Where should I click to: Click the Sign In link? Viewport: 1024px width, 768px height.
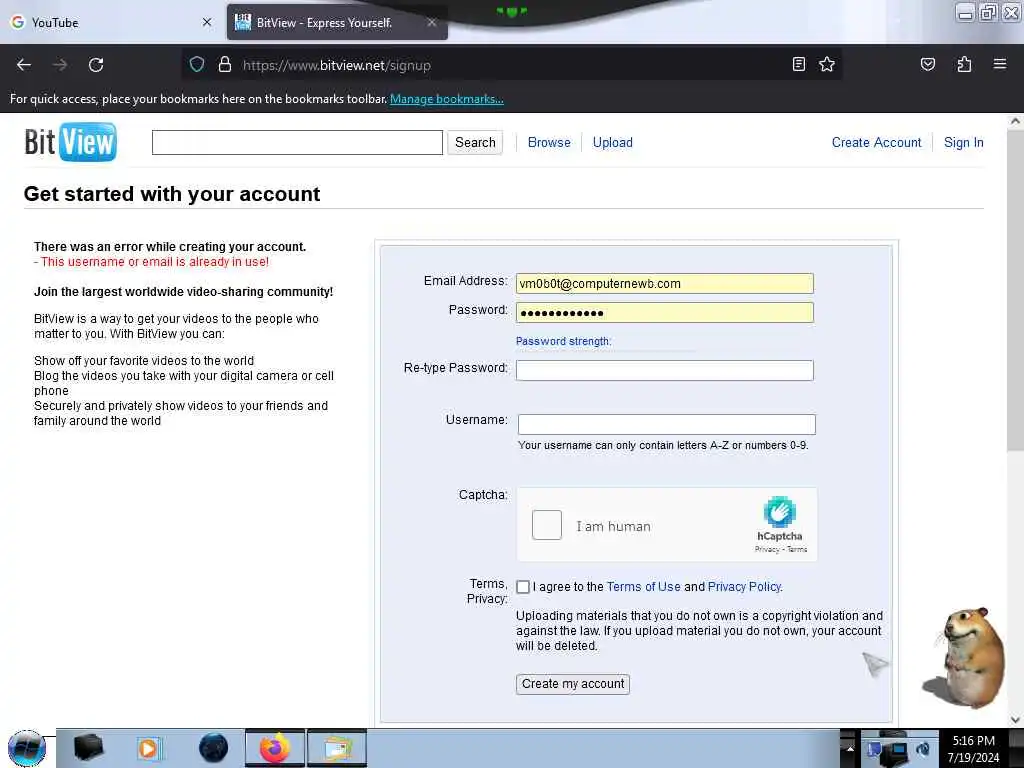pos(963,142)
